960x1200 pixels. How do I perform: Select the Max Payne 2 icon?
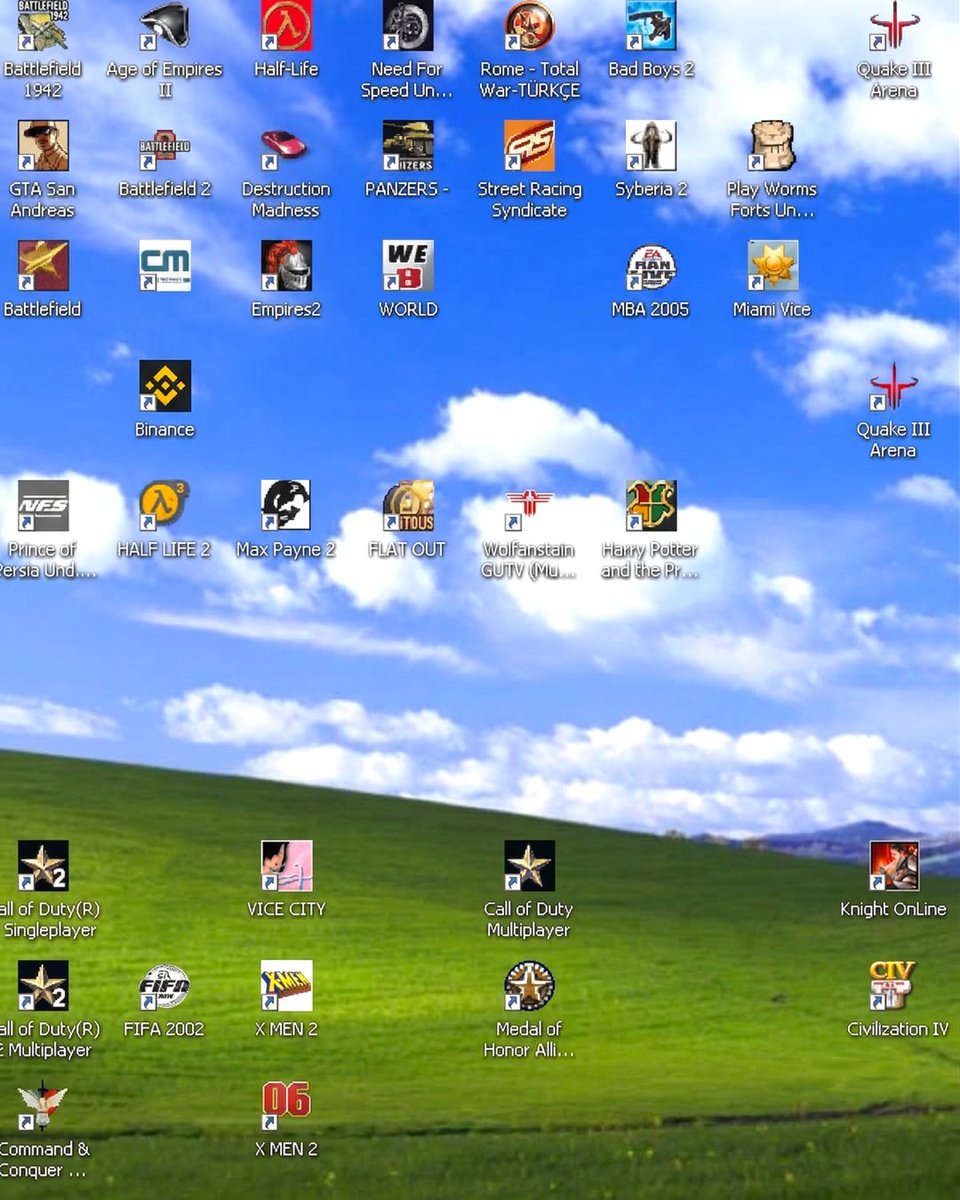[x=286, y=506]
